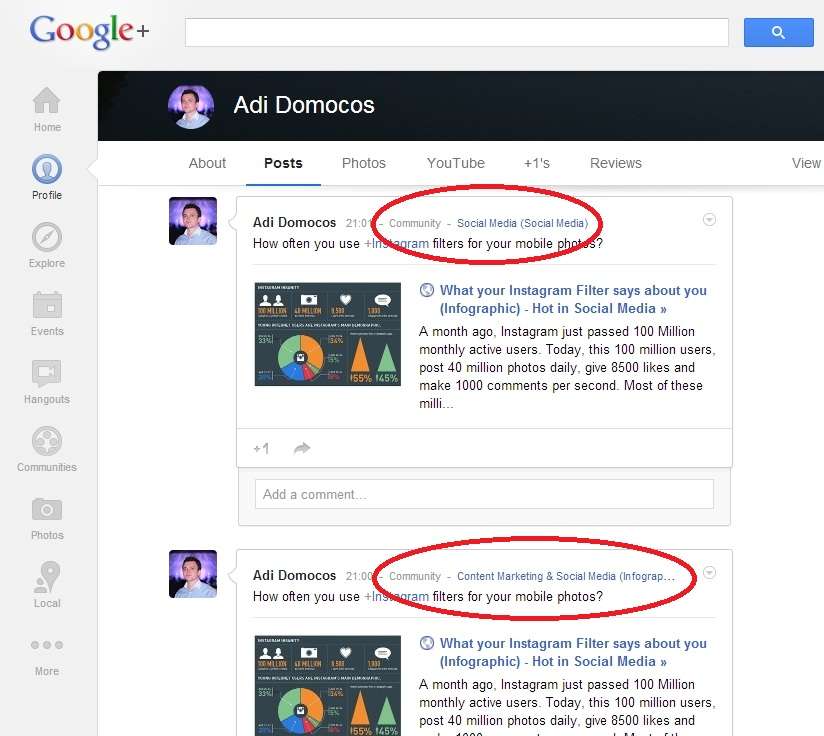824x736 pixels.
Task: Open Communities in the sidebar
Action: click(x=47, y=449)
